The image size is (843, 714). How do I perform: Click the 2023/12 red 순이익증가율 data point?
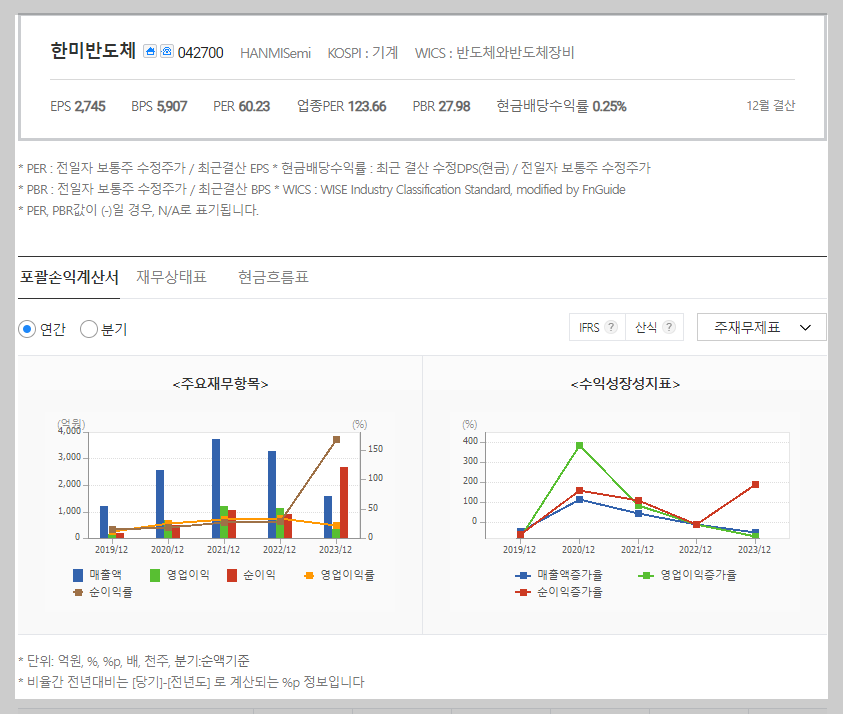(x=755, y=484)
